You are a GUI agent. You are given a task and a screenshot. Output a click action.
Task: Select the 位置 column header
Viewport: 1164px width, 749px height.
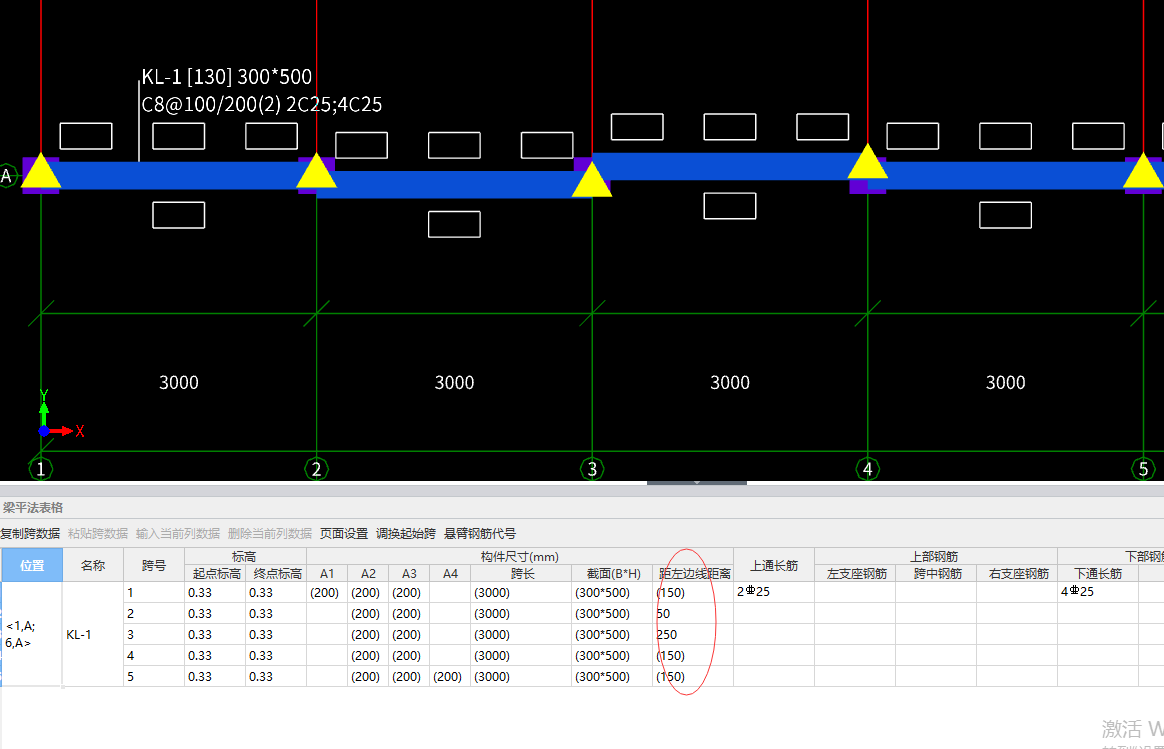click(x=32, y=565)
